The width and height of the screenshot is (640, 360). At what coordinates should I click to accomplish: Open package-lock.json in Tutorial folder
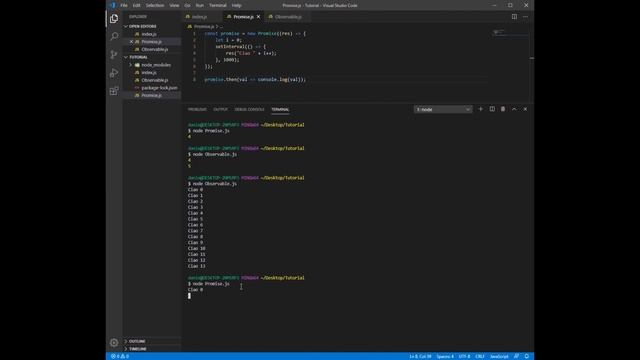click(x=152, y=88)
